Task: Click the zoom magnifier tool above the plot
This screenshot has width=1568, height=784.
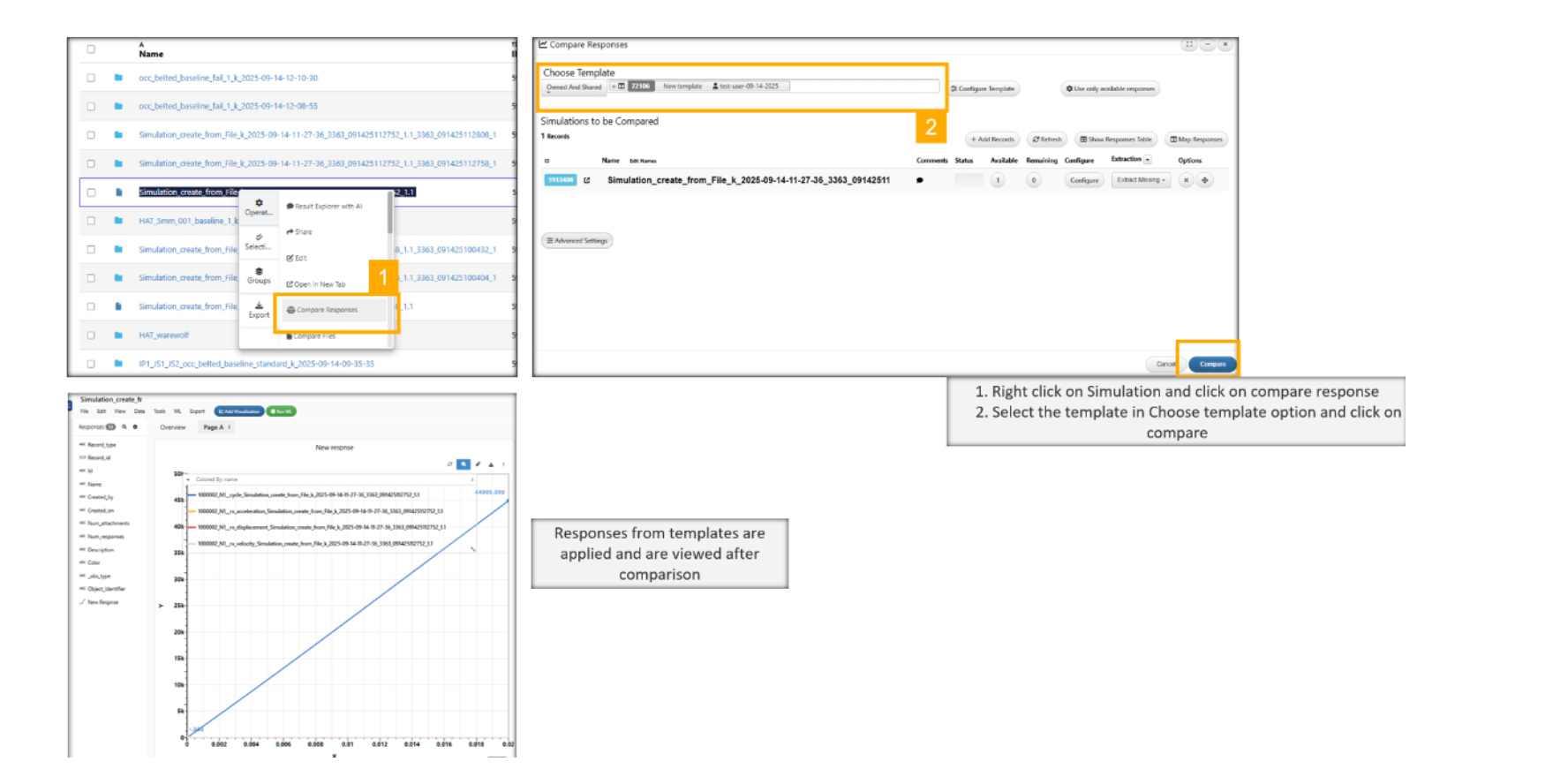Action: click(x=464, y=464)
